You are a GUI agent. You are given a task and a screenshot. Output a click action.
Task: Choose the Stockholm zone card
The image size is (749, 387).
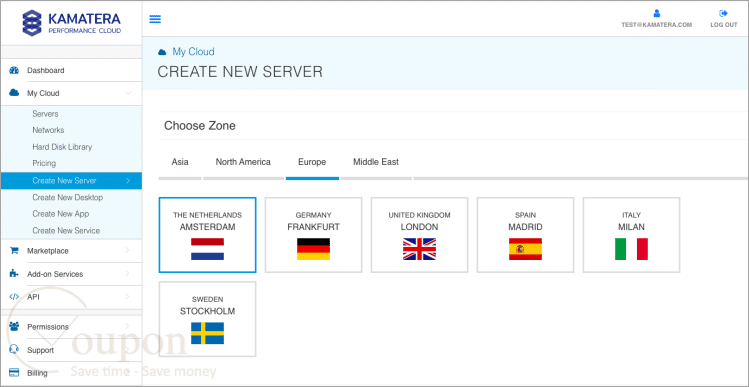coord(207,319)
